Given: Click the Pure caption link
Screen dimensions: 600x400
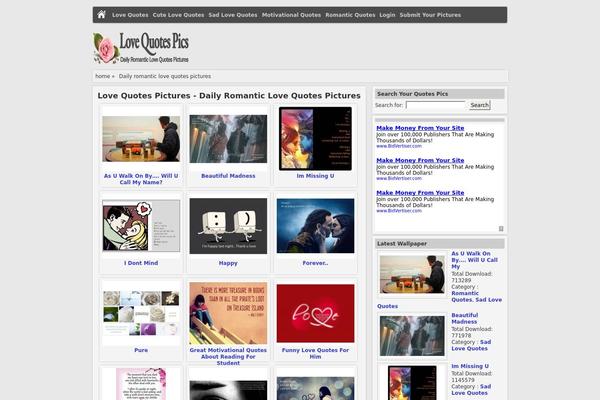Looking at the screenshot, I should pos(141,350).
